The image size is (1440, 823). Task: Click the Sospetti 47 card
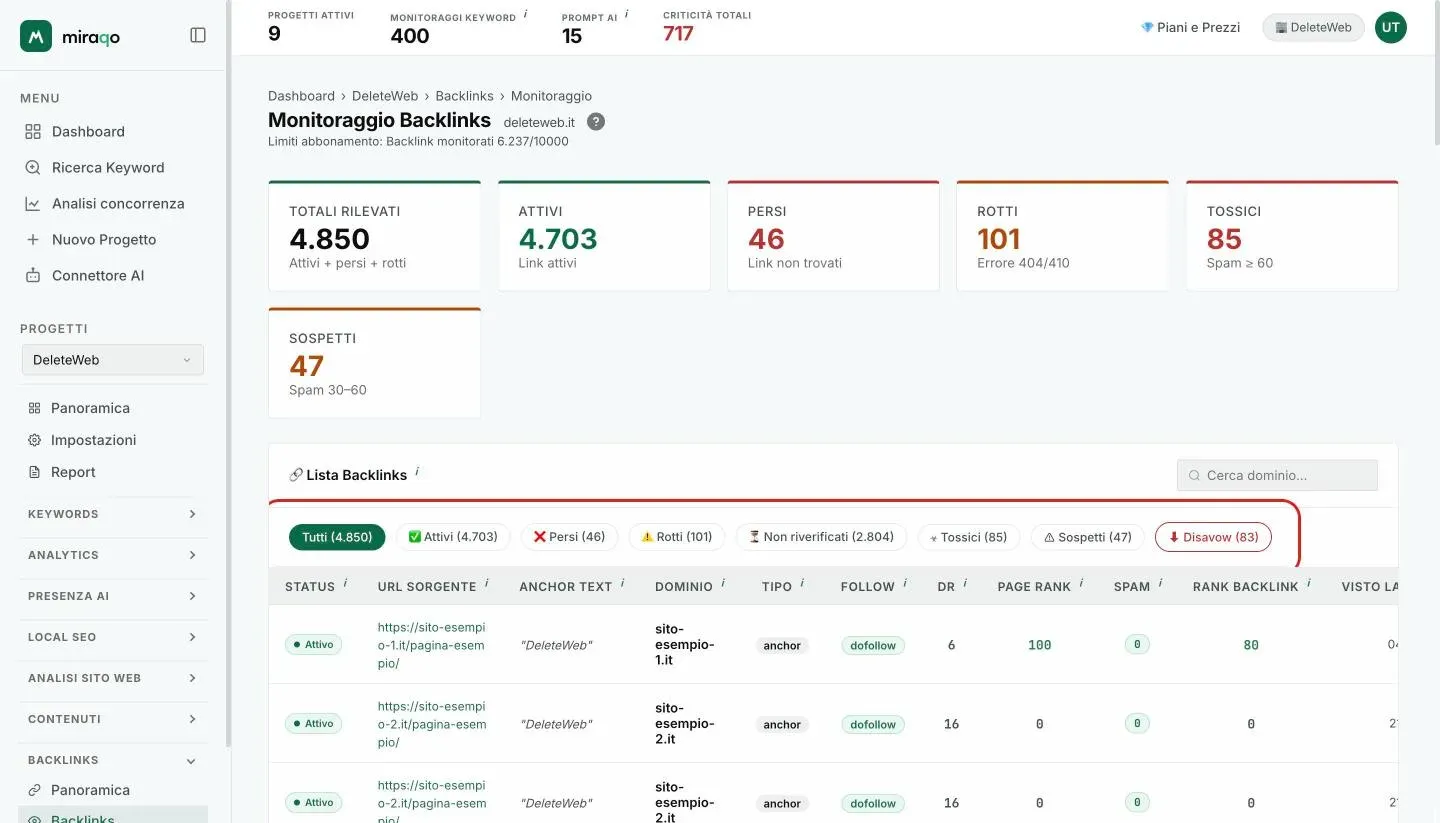point(375,363)
